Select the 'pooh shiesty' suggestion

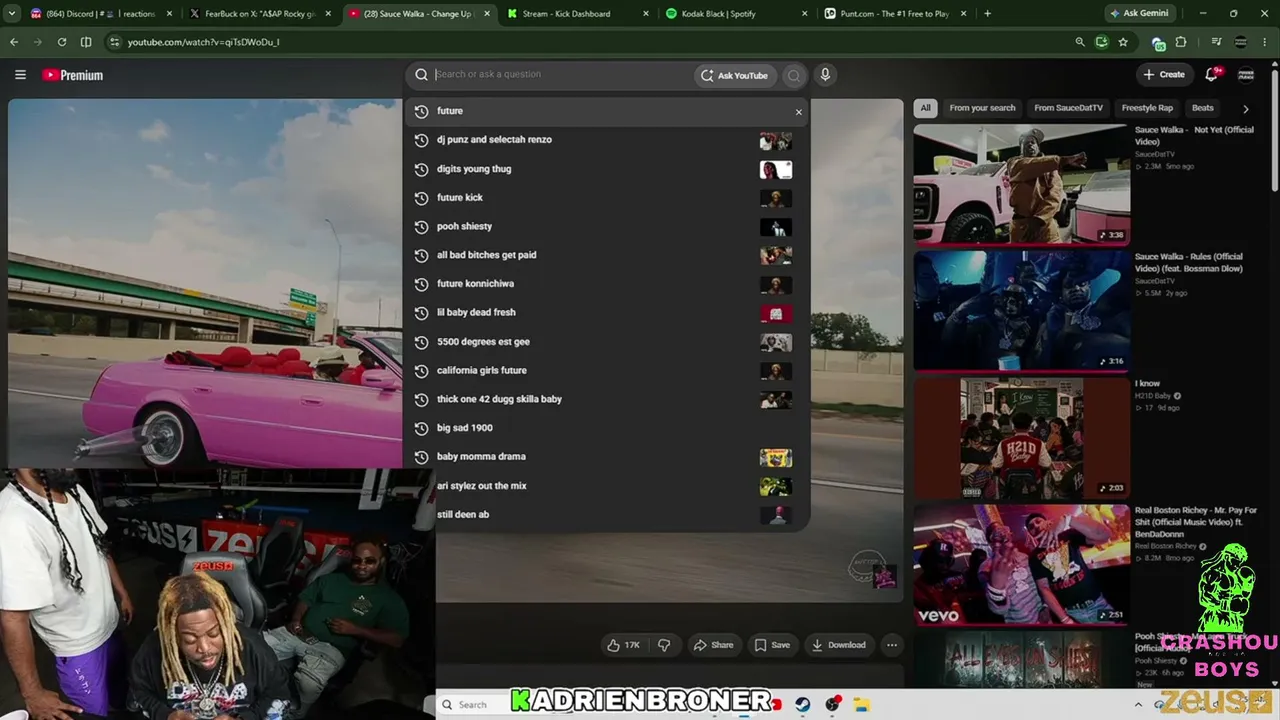606,227
